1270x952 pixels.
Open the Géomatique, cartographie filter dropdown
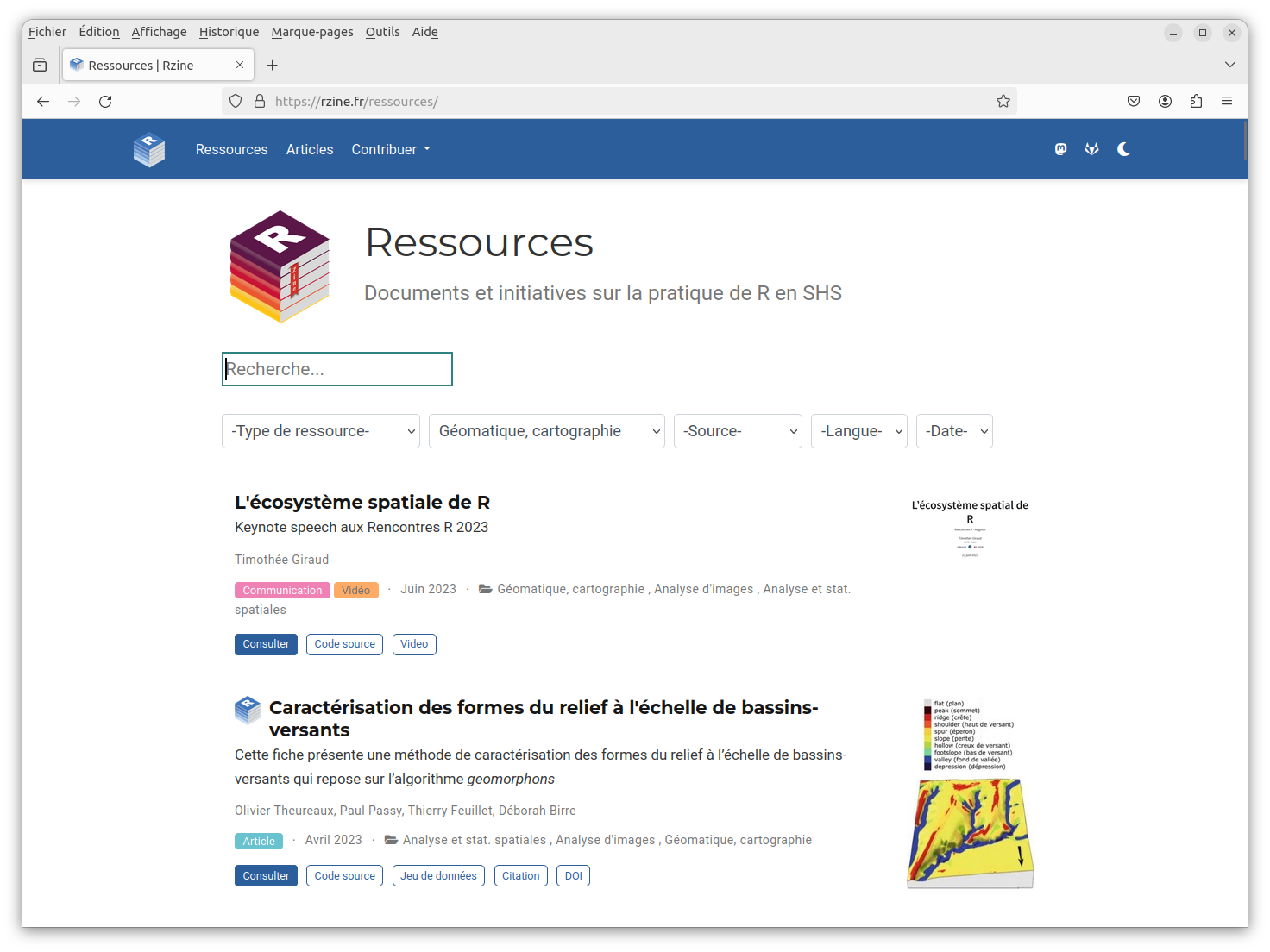tap(546, 431)
